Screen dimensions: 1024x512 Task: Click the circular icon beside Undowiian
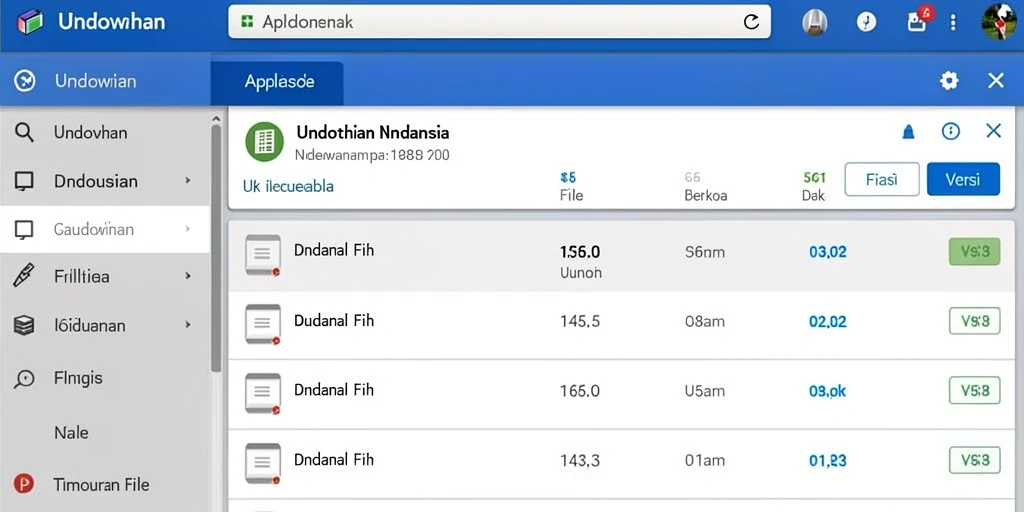24,81
